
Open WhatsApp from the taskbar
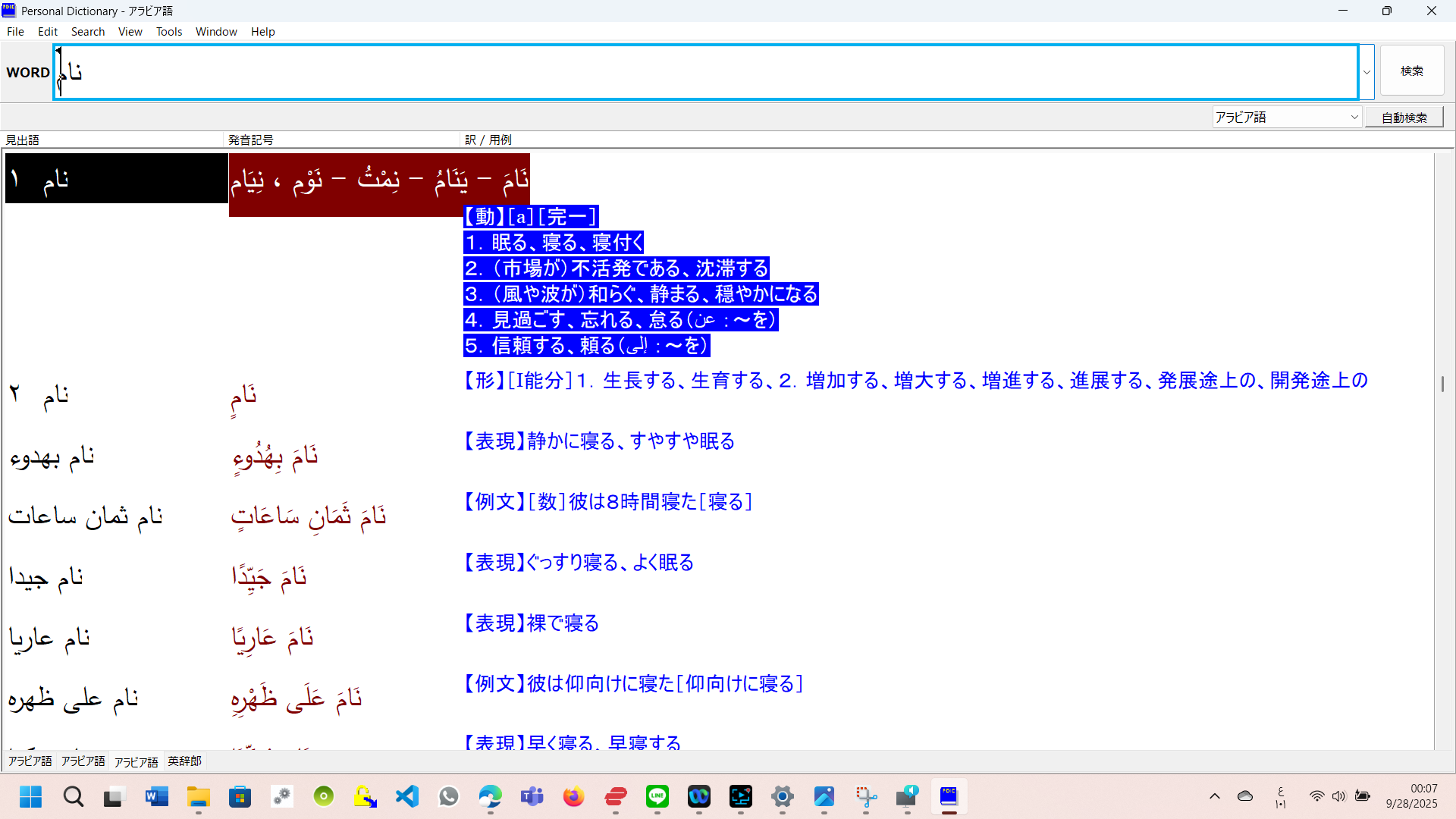coord(449,797)
